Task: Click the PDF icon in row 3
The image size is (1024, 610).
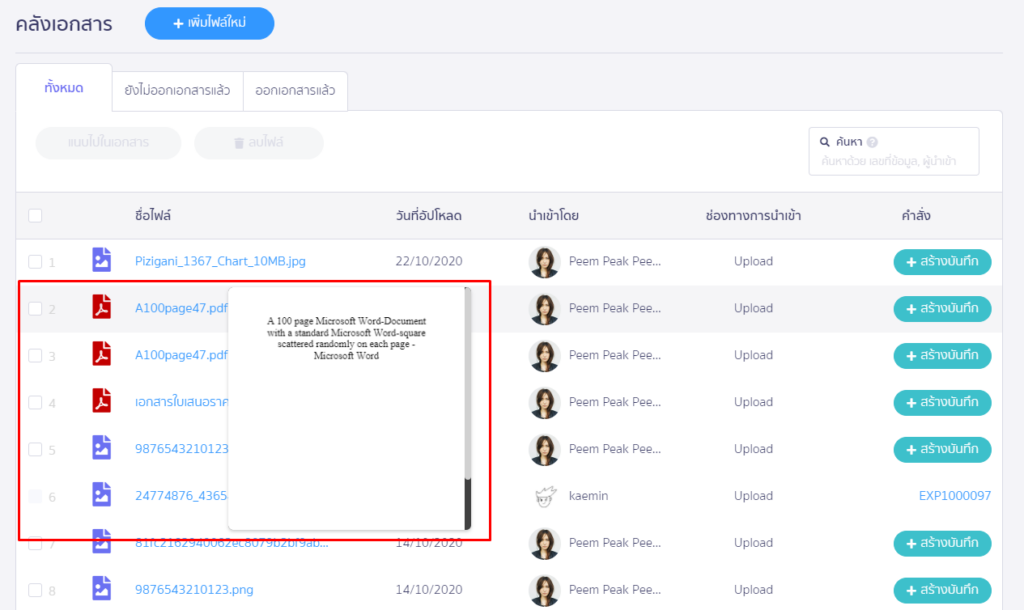Action: [x=101, y=354]
